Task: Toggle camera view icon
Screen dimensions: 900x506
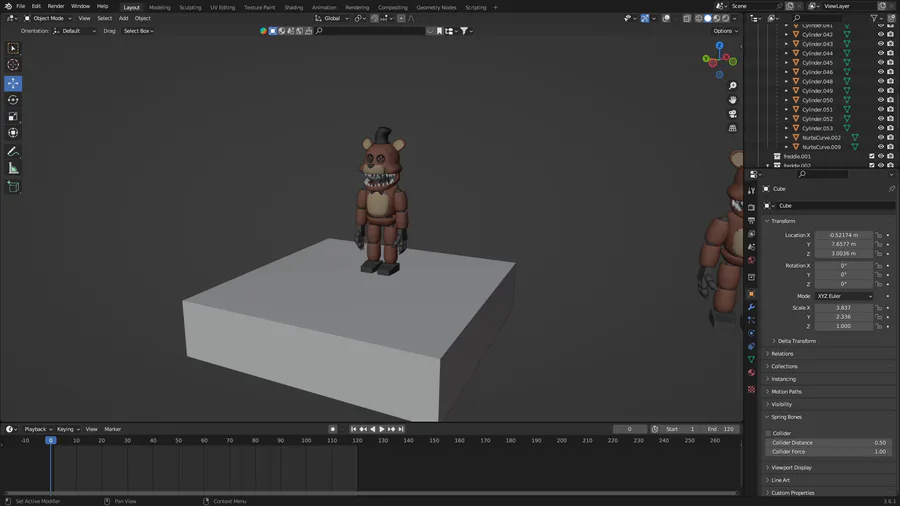Action: 732,114
